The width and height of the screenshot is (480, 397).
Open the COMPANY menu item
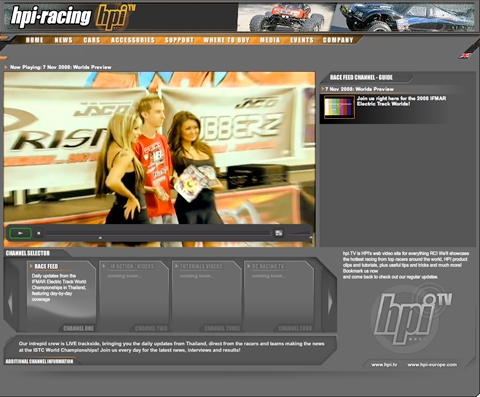tap(338, 40)
